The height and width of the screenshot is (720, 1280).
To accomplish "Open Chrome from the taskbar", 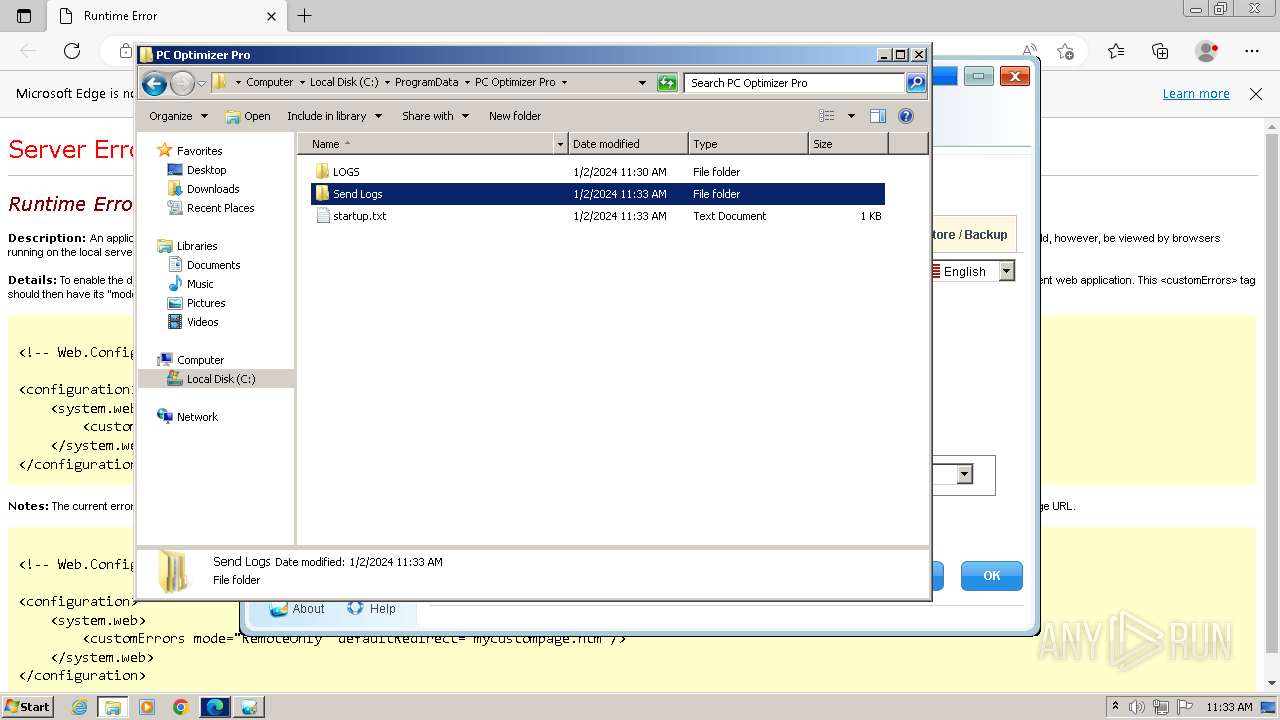I will (x=180, y=707).
